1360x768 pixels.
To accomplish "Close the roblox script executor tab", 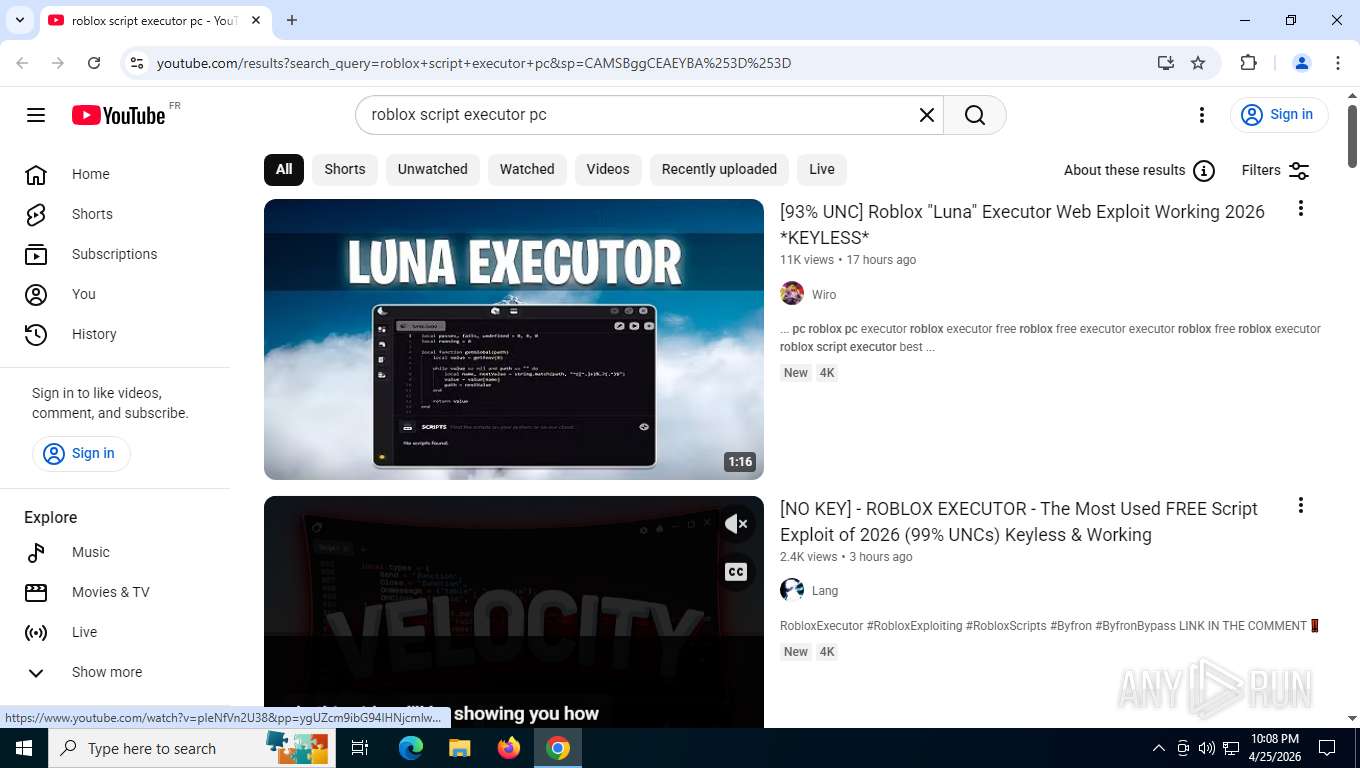I will coord(256,20).
